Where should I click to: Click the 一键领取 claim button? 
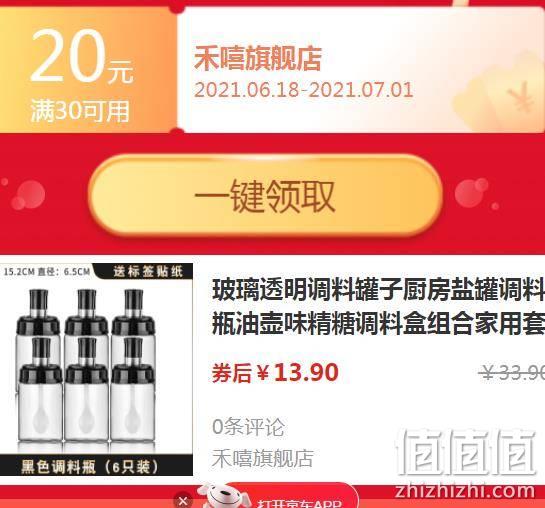click(266, 196)
